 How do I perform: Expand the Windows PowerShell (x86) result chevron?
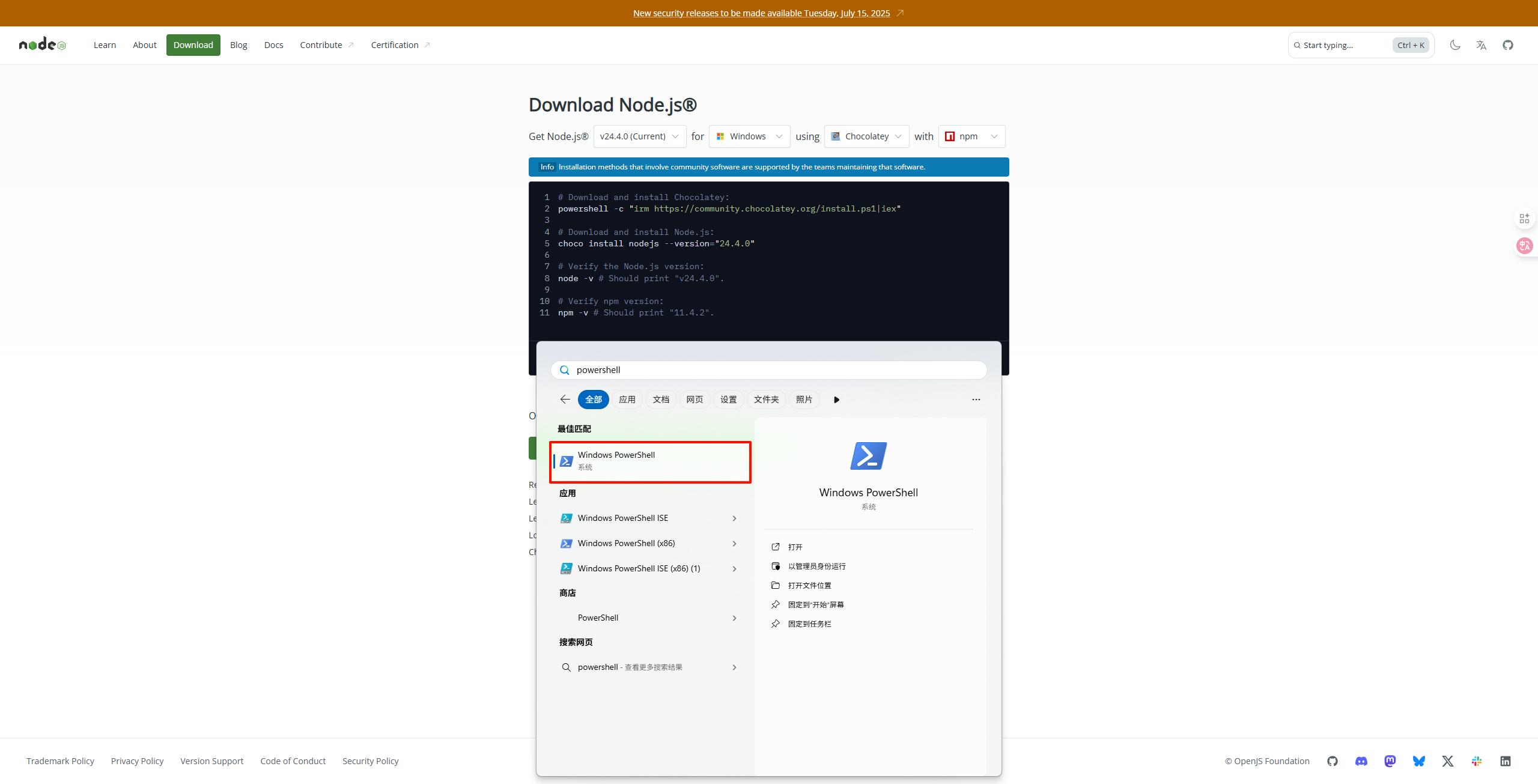click(734, 544)
